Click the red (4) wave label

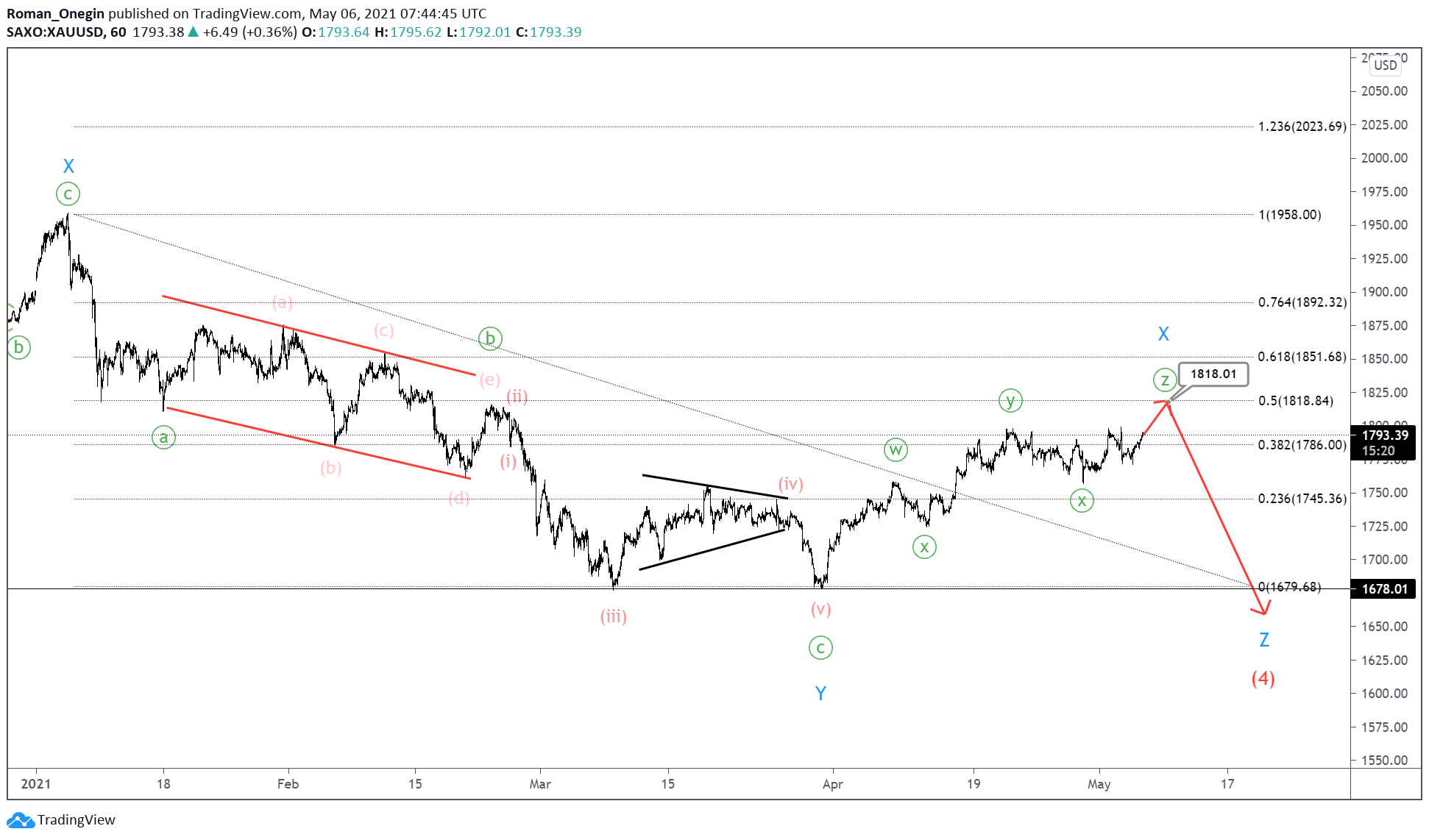[x=1263, y=678]
